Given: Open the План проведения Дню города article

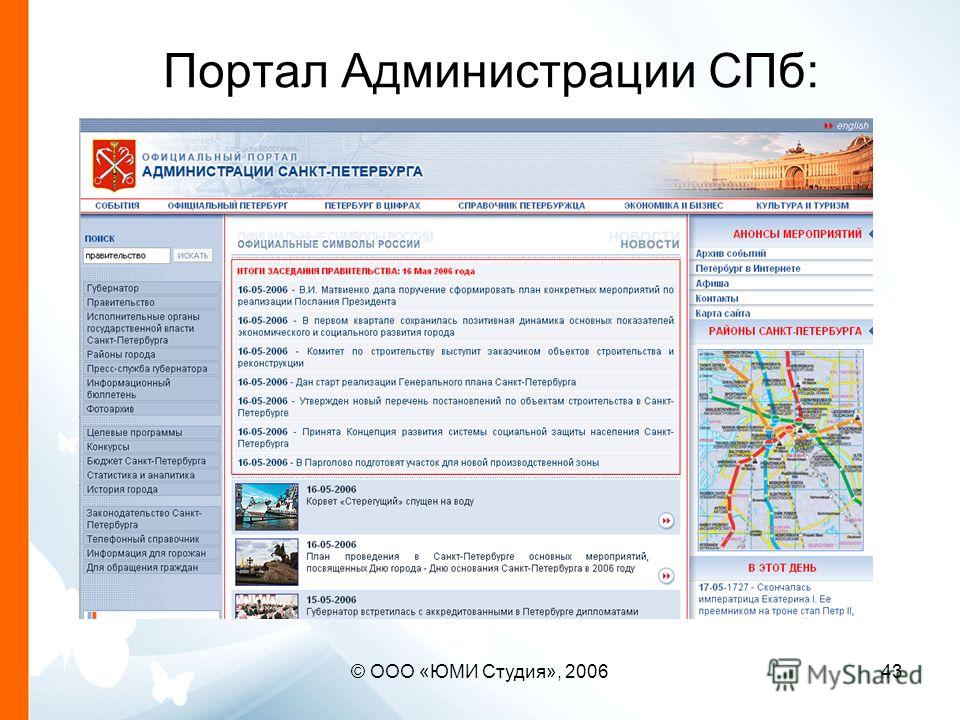Looking at the screenshot, I should tap(477, 562).
